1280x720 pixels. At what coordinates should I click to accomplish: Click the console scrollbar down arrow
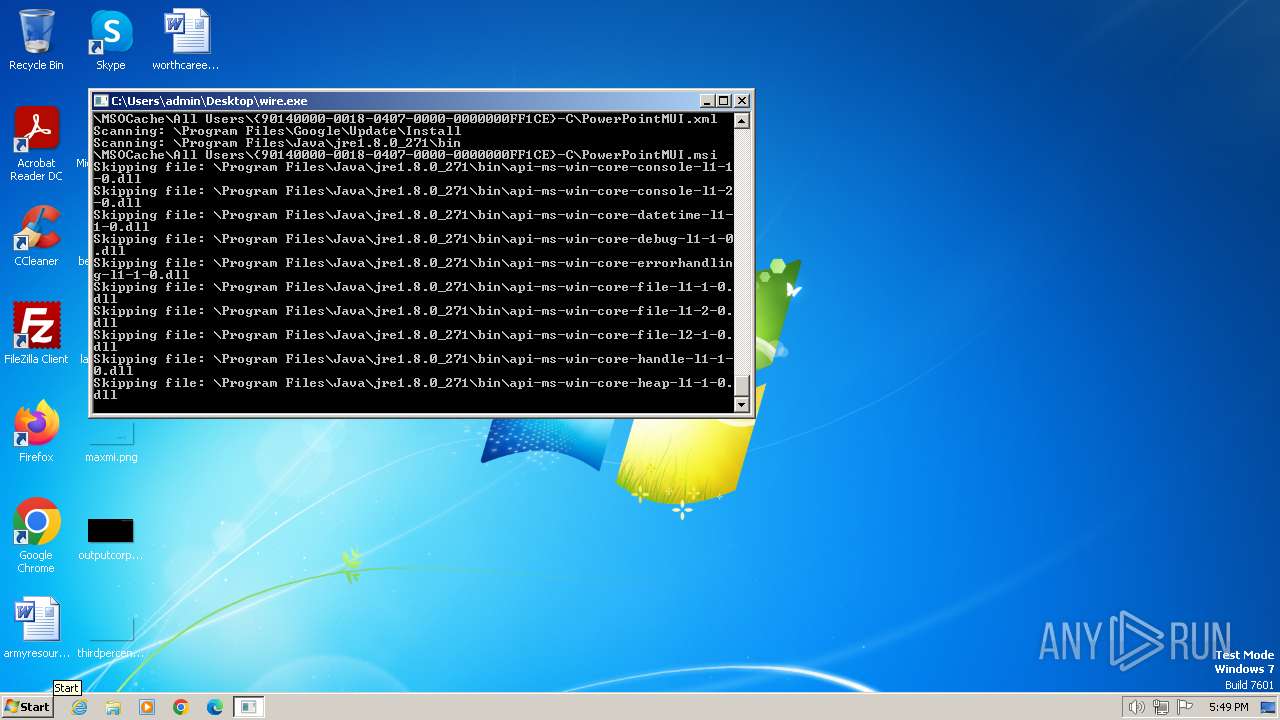(x=741, y=404)
